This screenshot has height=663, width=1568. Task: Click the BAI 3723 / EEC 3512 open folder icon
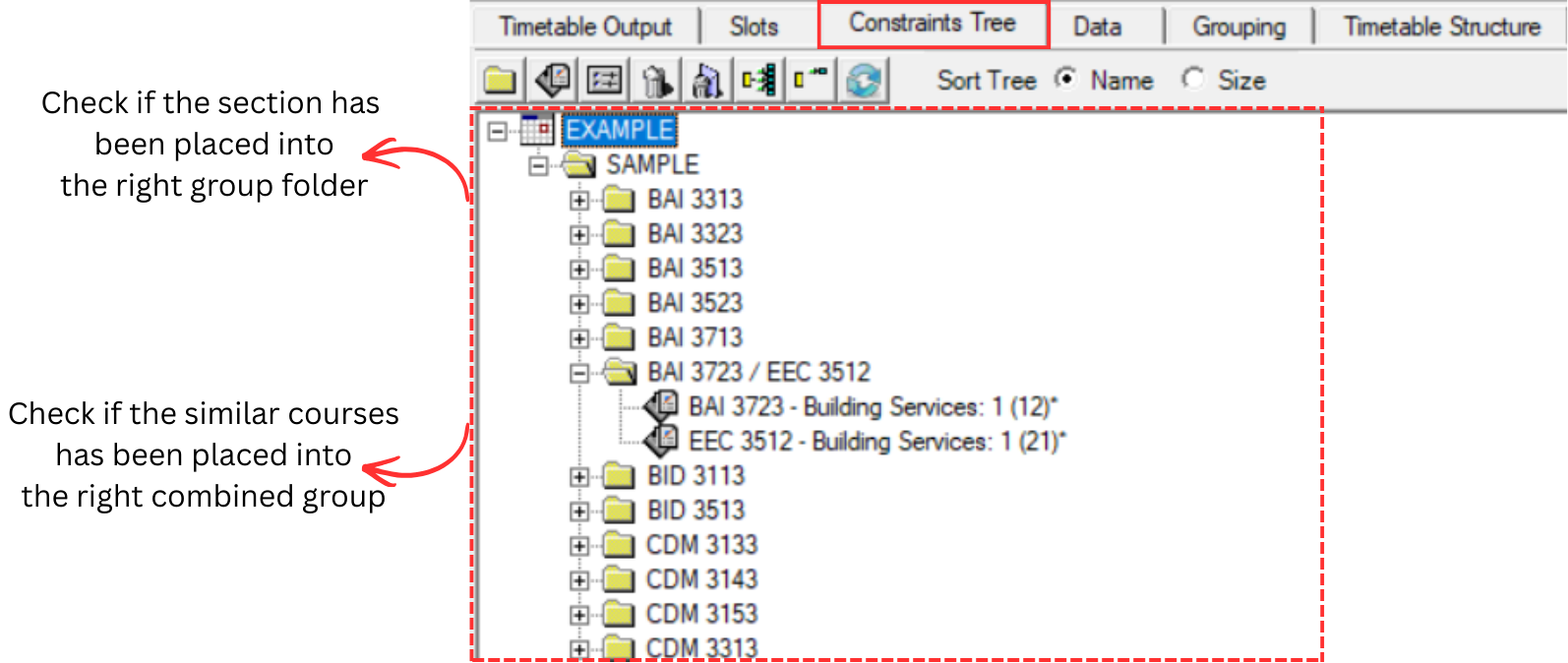[620, 372]
